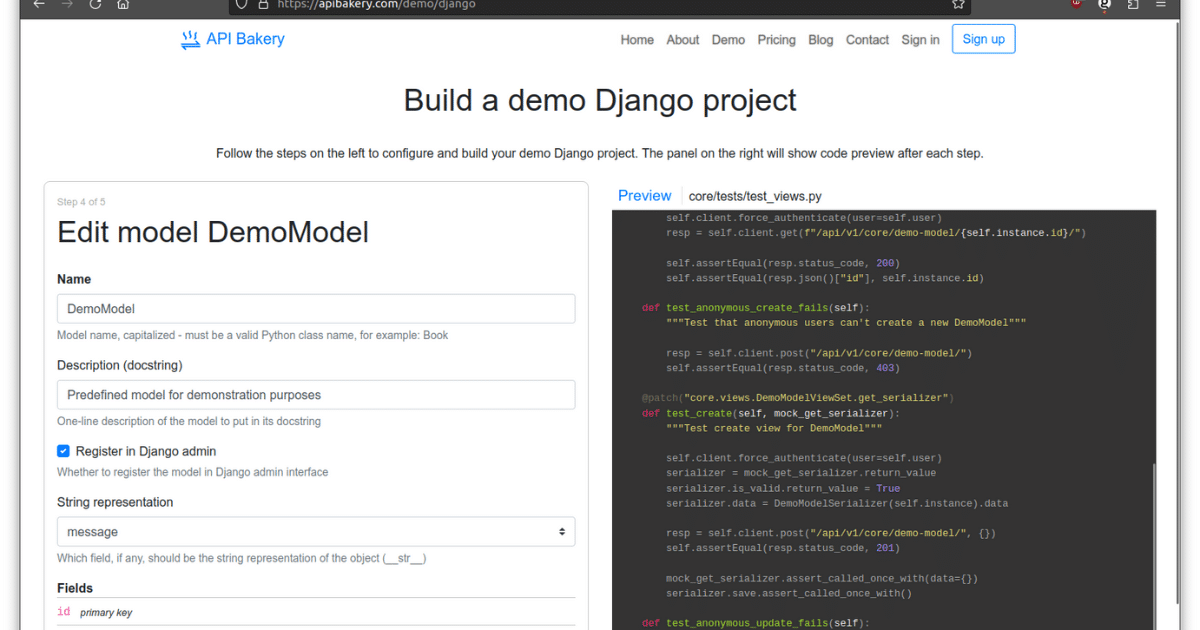This screenshot has height=630, width=1200.
Task: Open the Blog section
Action: 820,40
